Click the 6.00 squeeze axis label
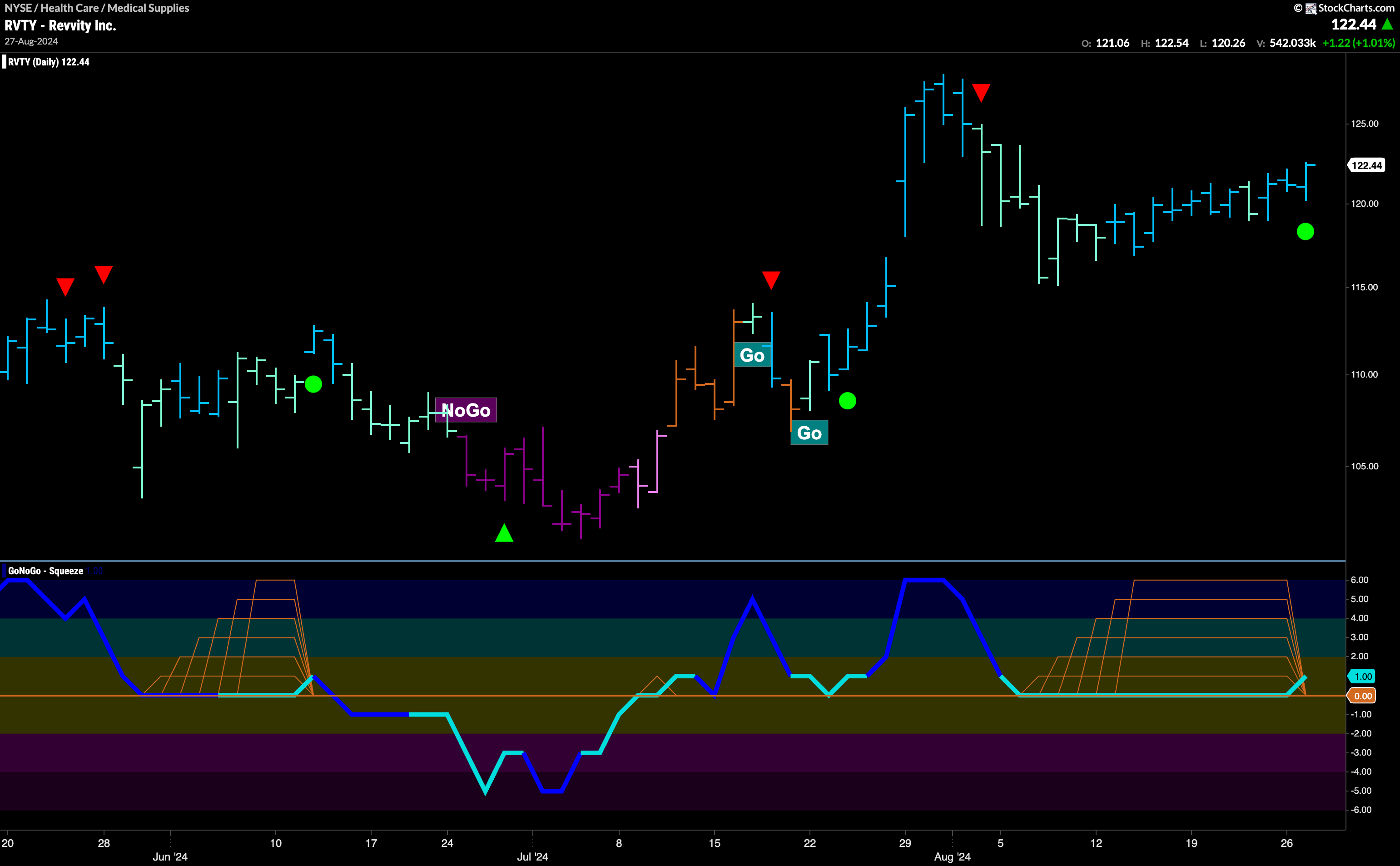The height and width of the screenshot is (866, 1400). 1360,580
